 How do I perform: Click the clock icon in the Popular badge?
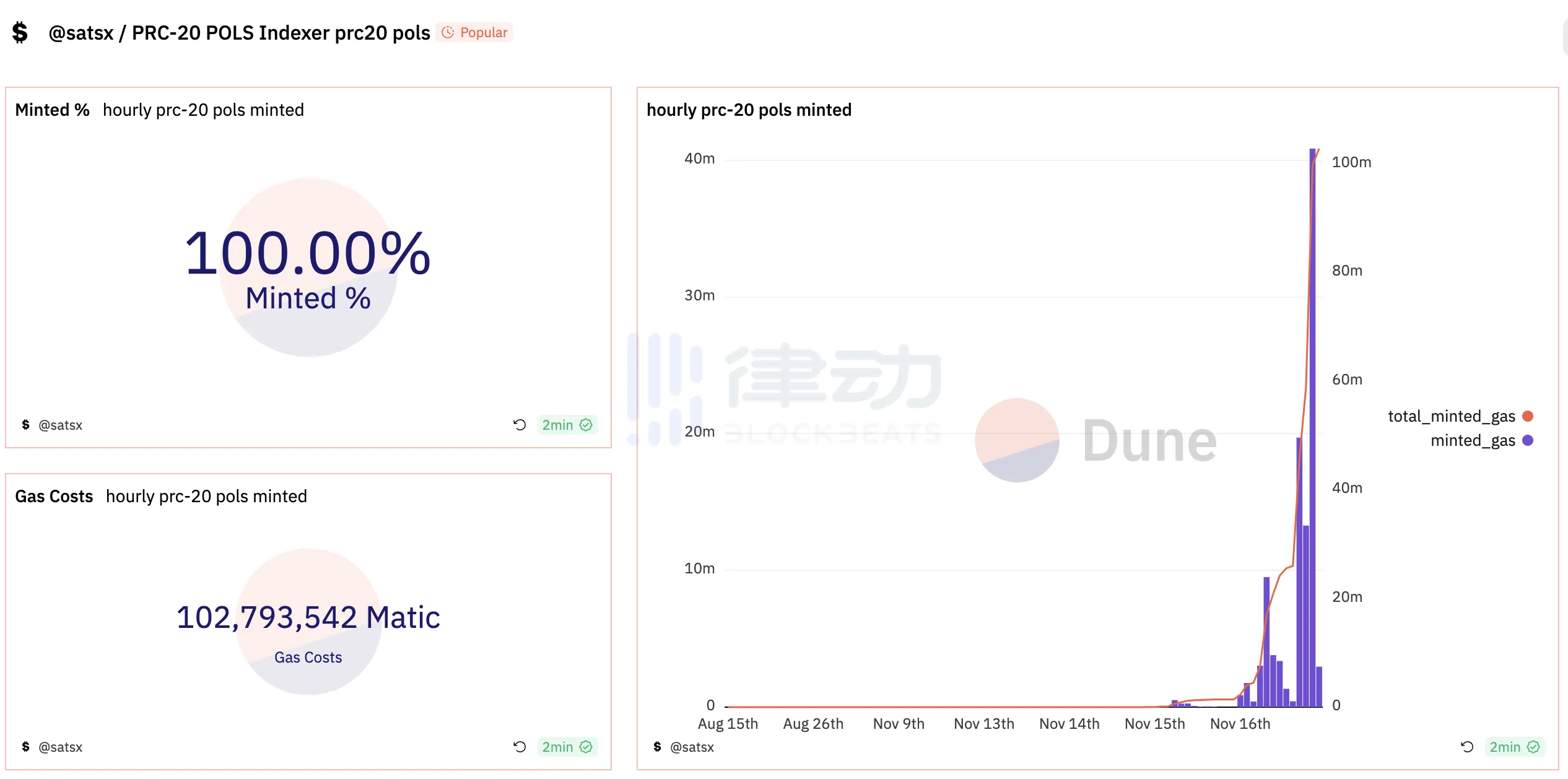click(448, 32)
